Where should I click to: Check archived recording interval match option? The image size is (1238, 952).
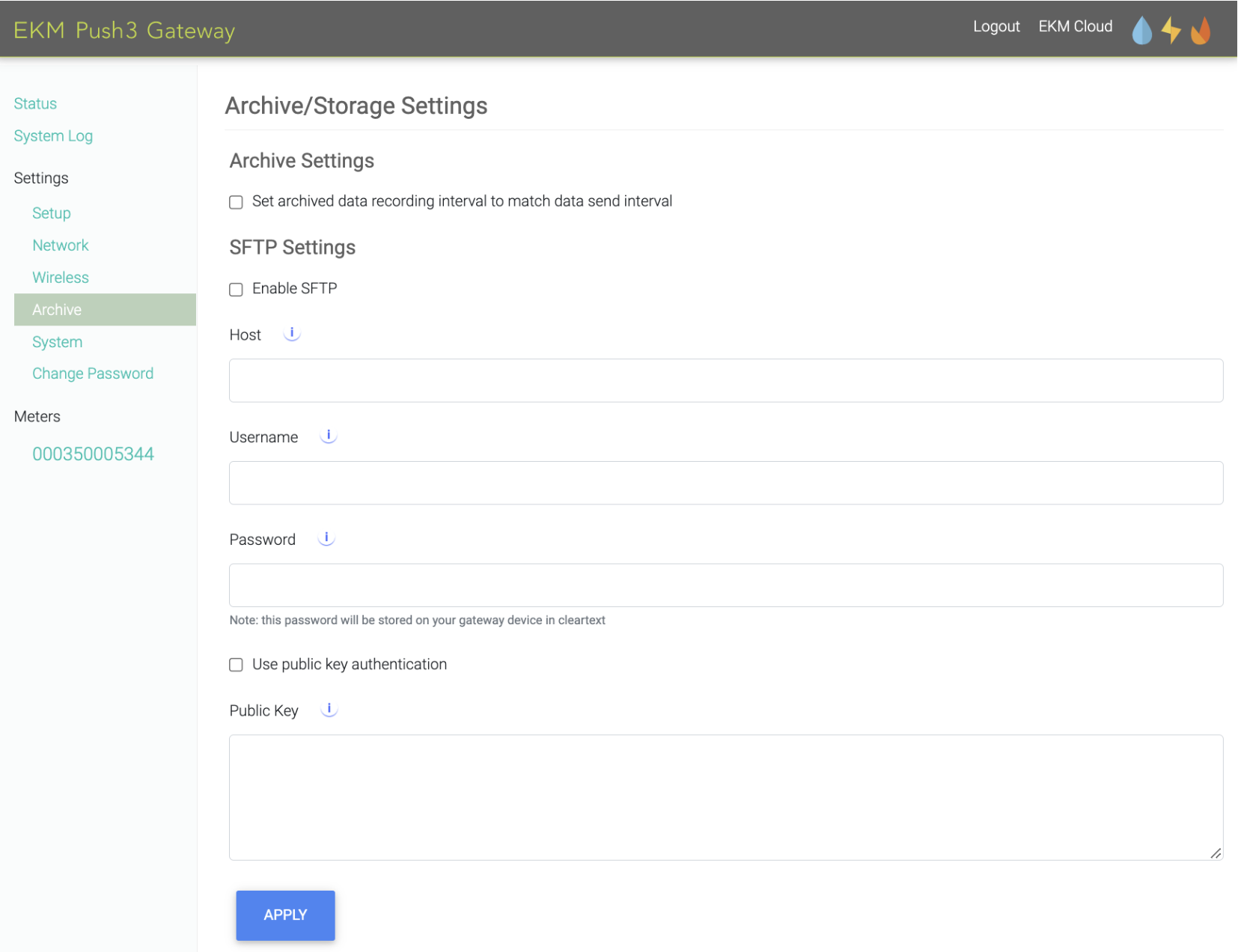(236, 202)
